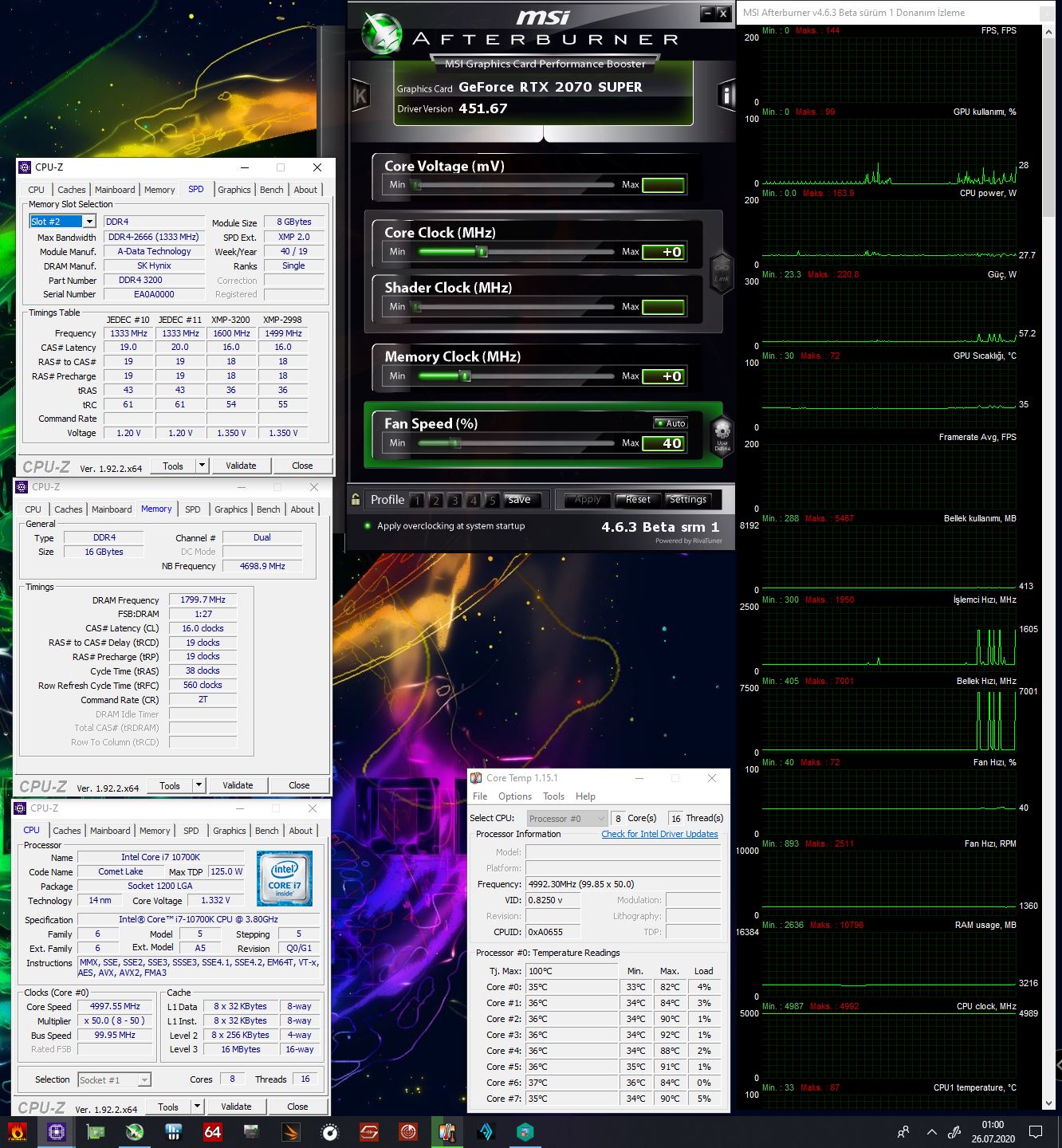Click Validate in the SPD CPU-Z window

pyautogui.click(x=241, y=466)
